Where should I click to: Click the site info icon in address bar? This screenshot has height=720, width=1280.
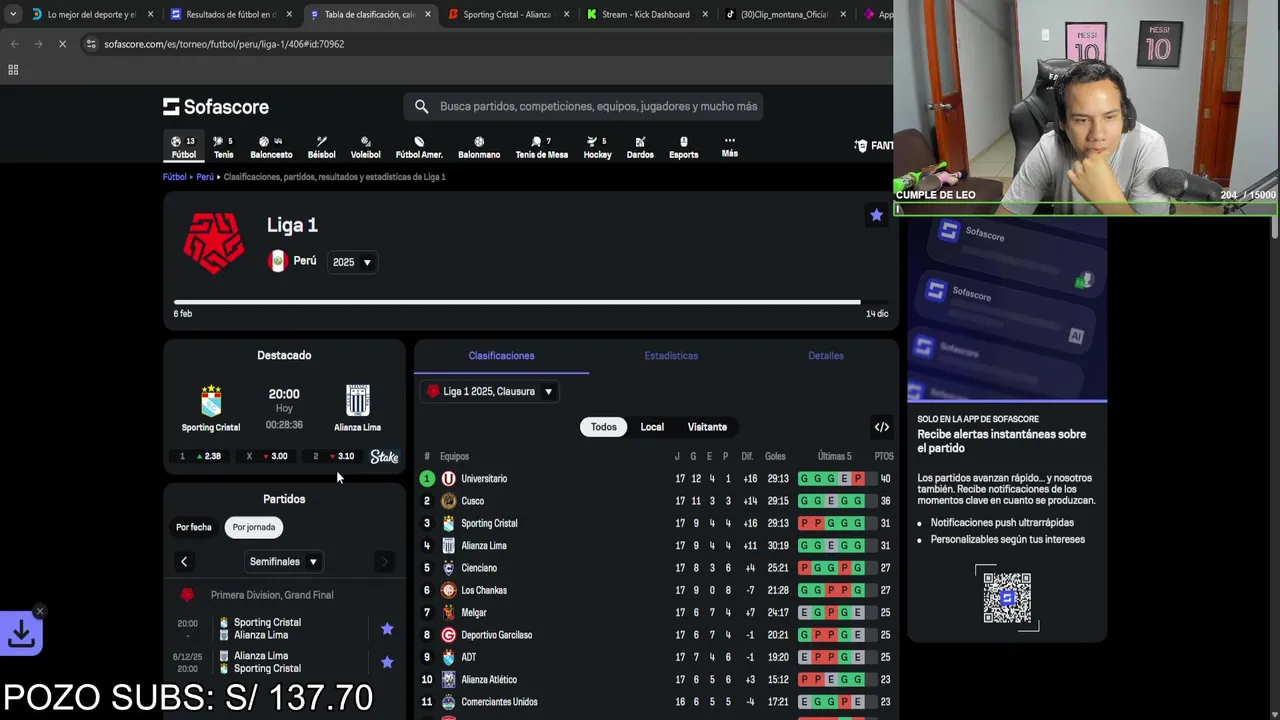(x=91, y=44)
